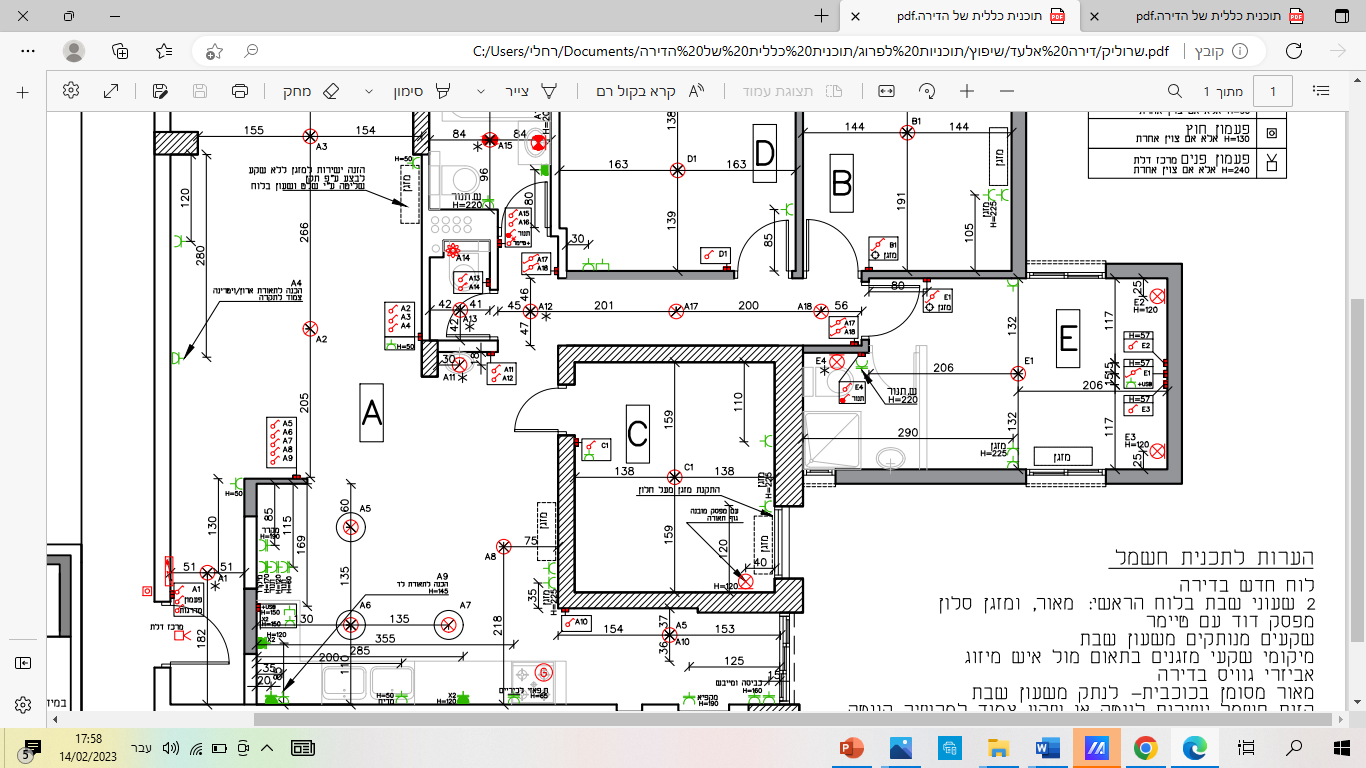
Task: Print the PDF document
Action: 240,91
